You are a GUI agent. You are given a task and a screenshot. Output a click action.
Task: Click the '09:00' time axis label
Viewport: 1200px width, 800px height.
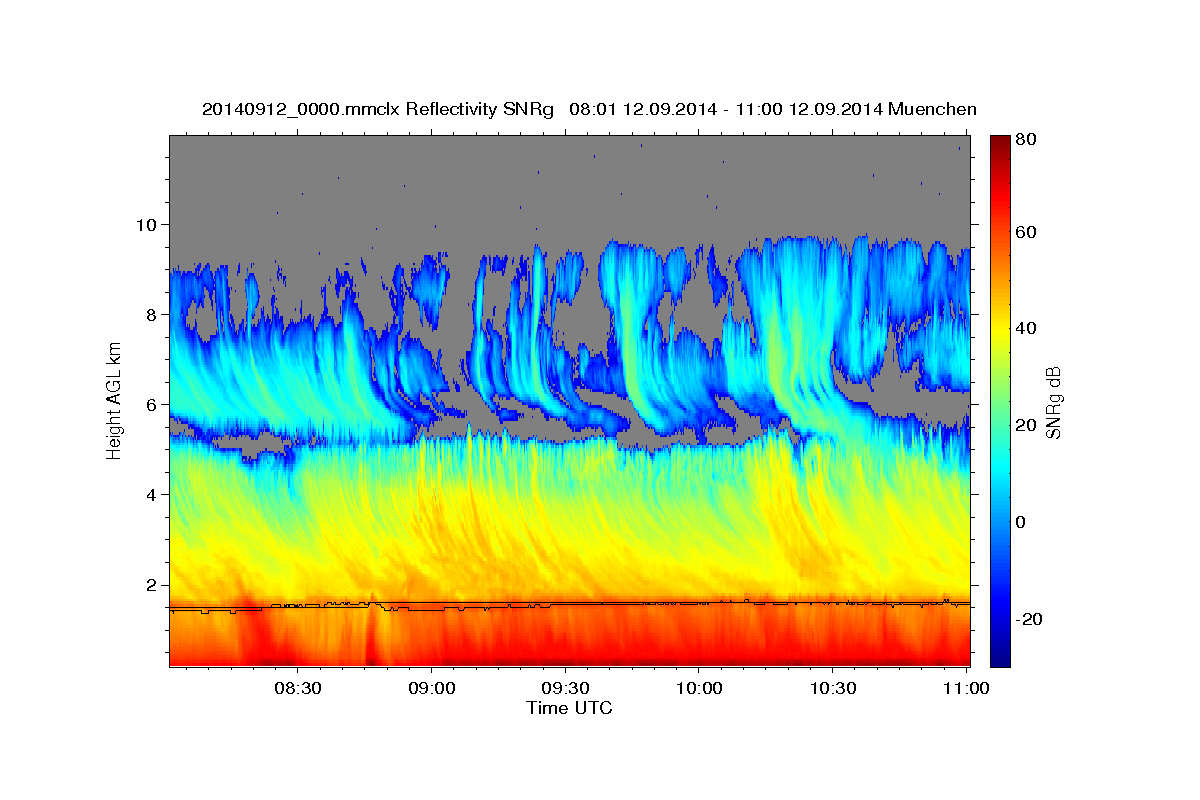click(432, 689)
